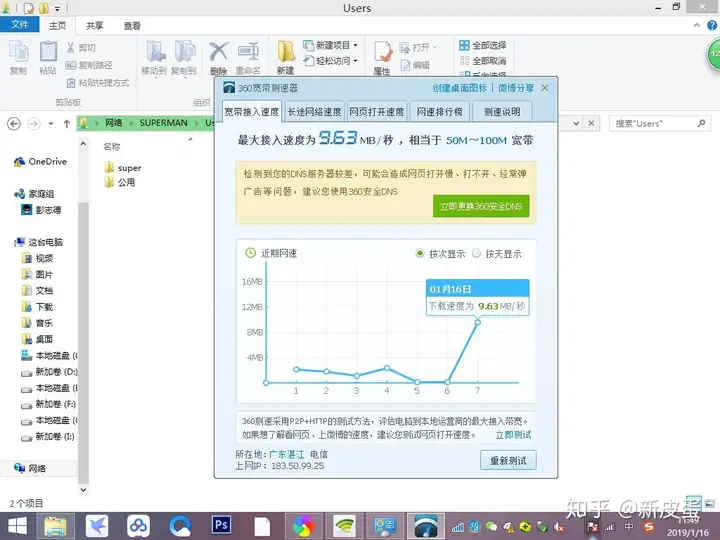Click navigation pane scrollbar down arrow

(83, 490)
